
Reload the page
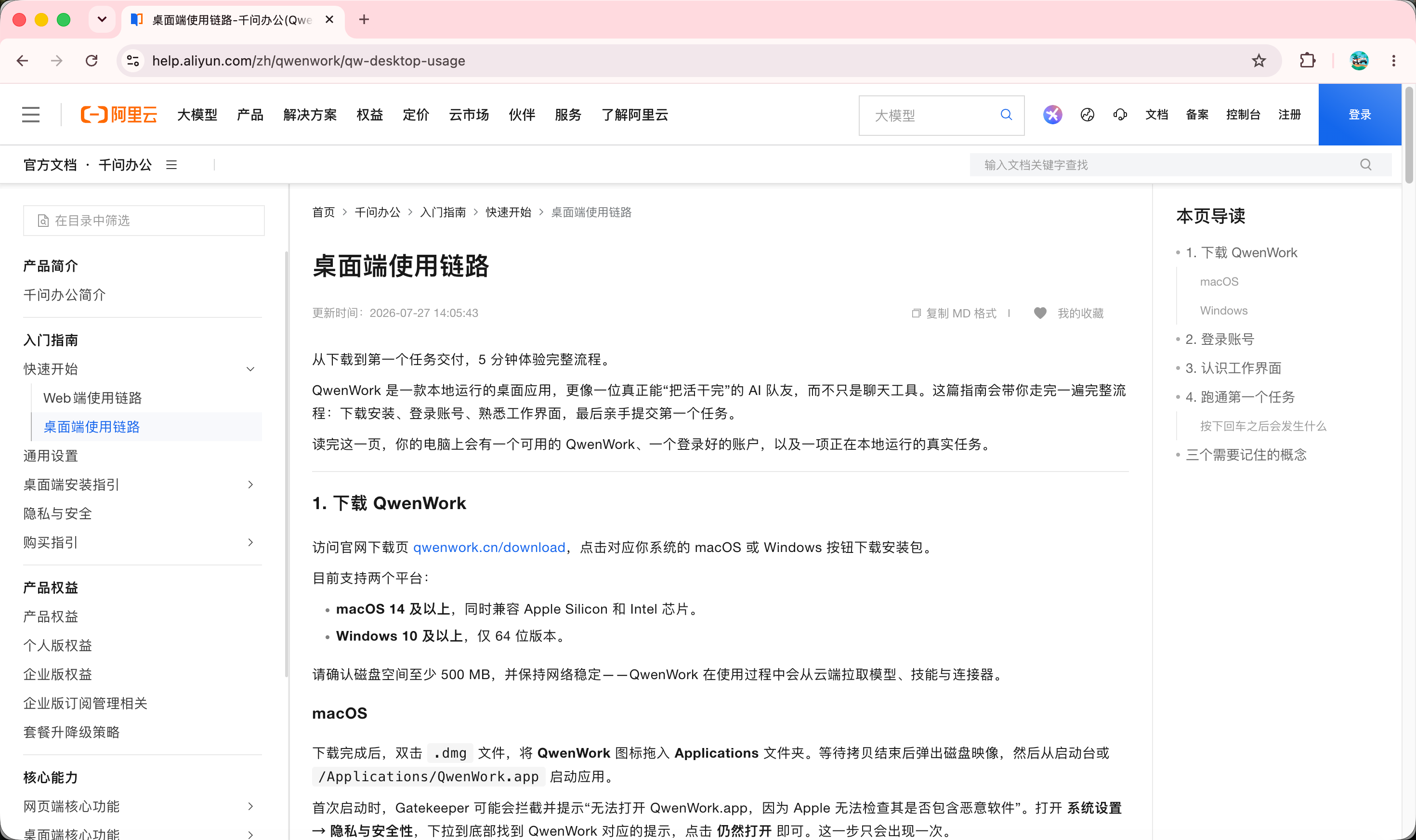tap(91, 61)
